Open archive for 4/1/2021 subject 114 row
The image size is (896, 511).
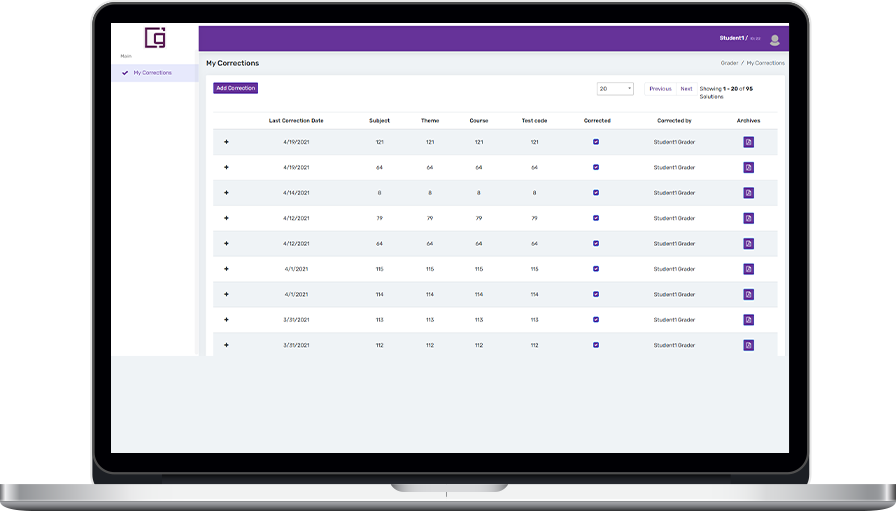tap(748, 294)
